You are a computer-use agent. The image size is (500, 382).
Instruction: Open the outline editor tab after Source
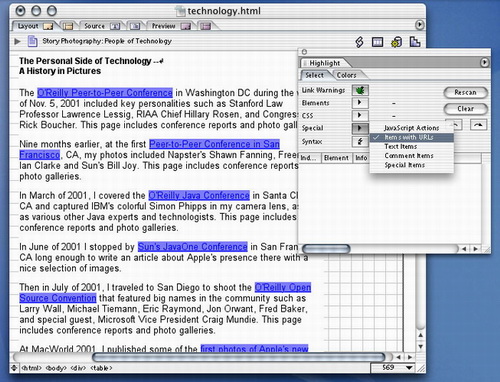135,26
